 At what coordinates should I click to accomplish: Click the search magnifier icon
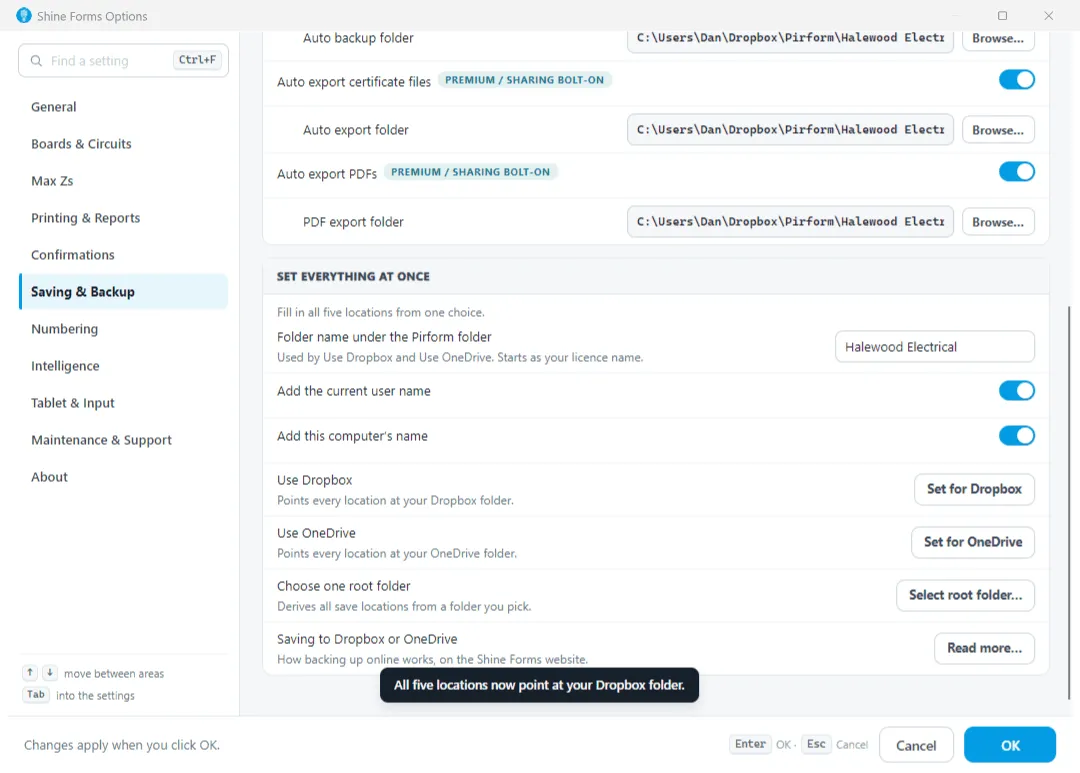(37, 61)
